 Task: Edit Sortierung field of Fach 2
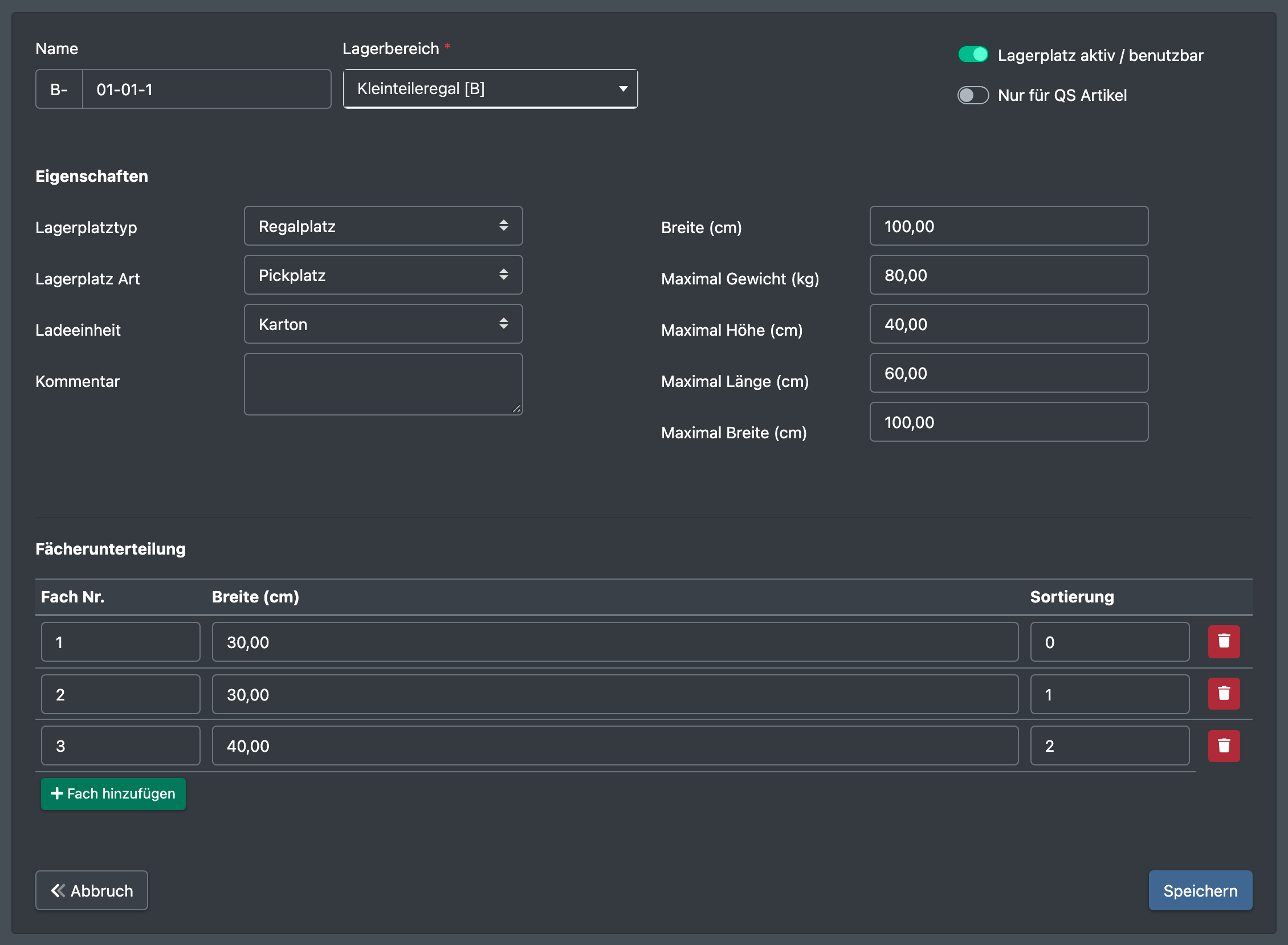pyautogui.click(x=1110, y=694)
